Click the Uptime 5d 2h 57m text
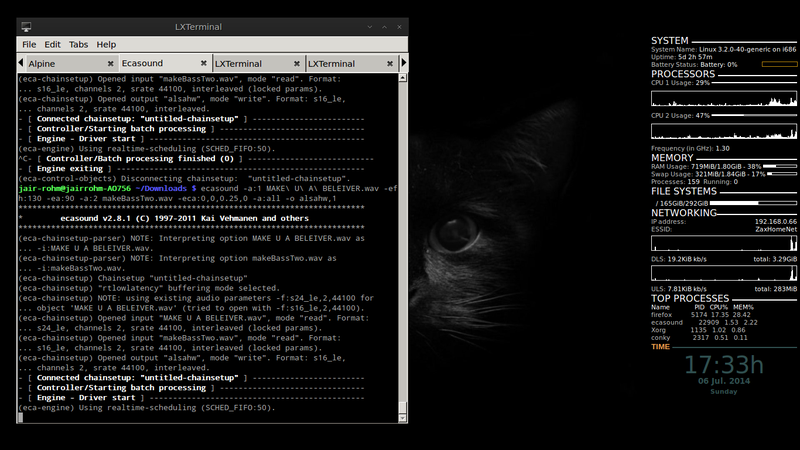 coord(681,57)
